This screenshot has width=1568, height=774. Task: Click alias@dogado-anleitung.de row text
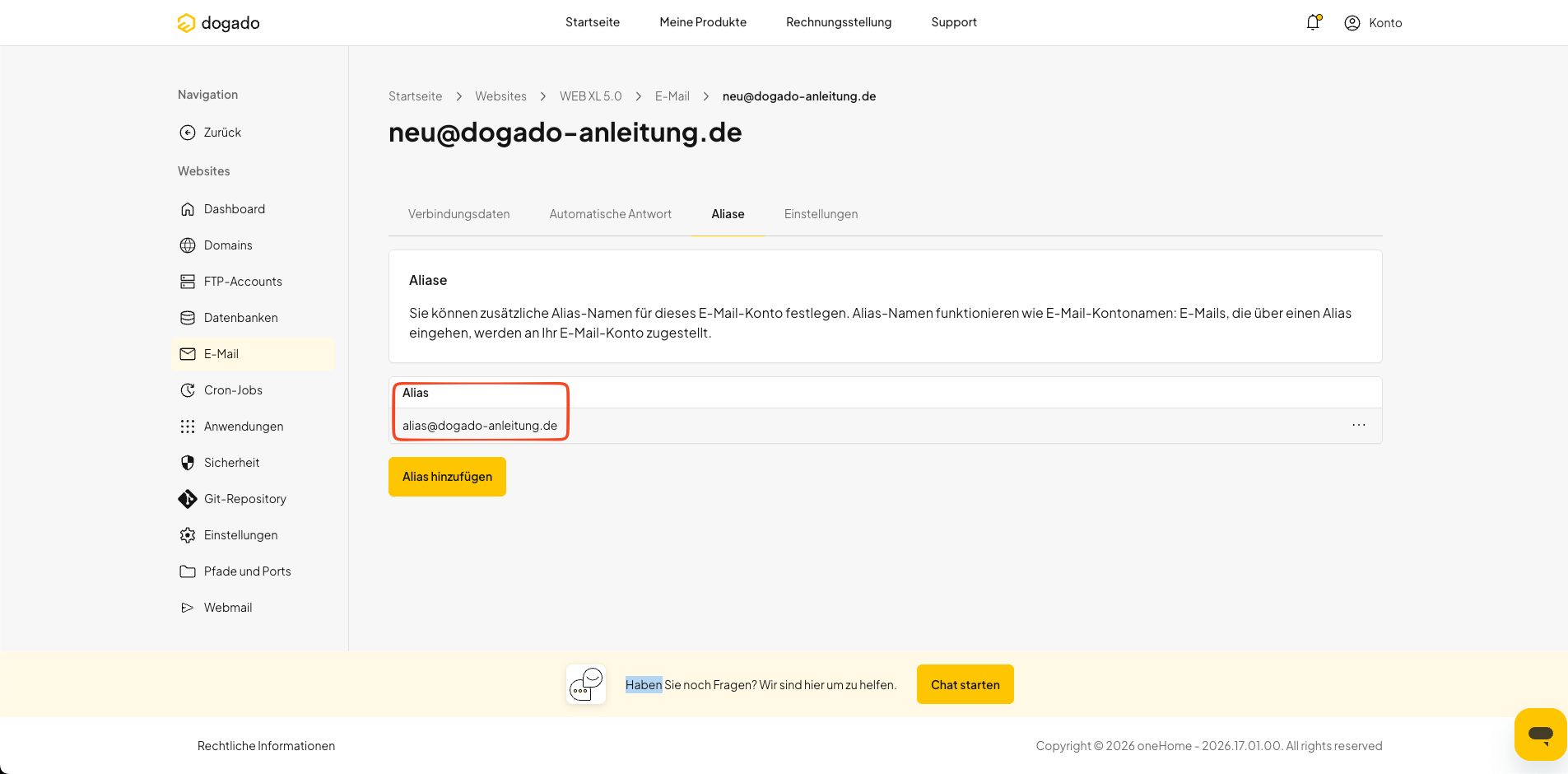pos(480,426)
